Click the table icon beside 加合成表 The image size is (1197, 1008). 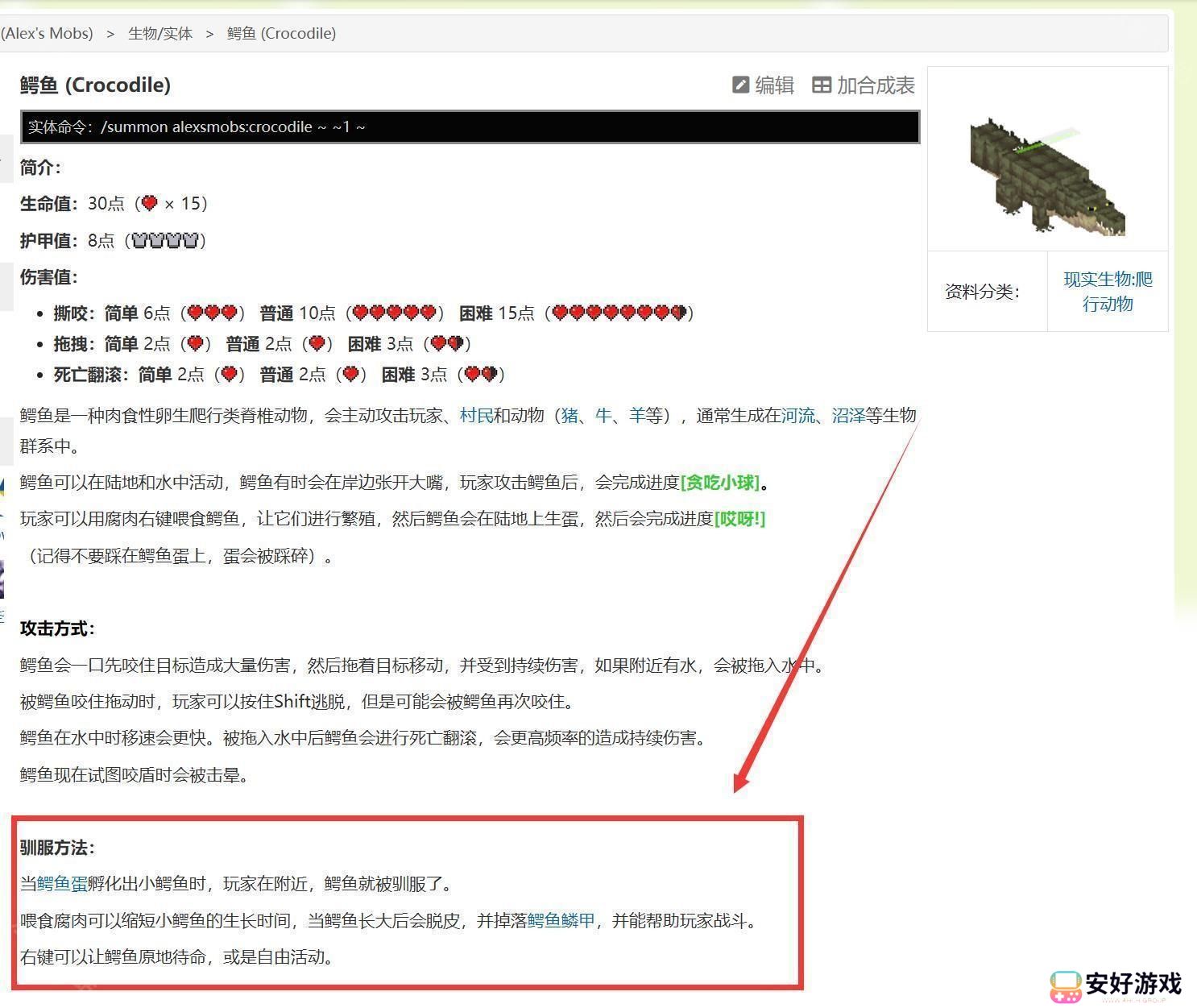(x=821, y=85)
